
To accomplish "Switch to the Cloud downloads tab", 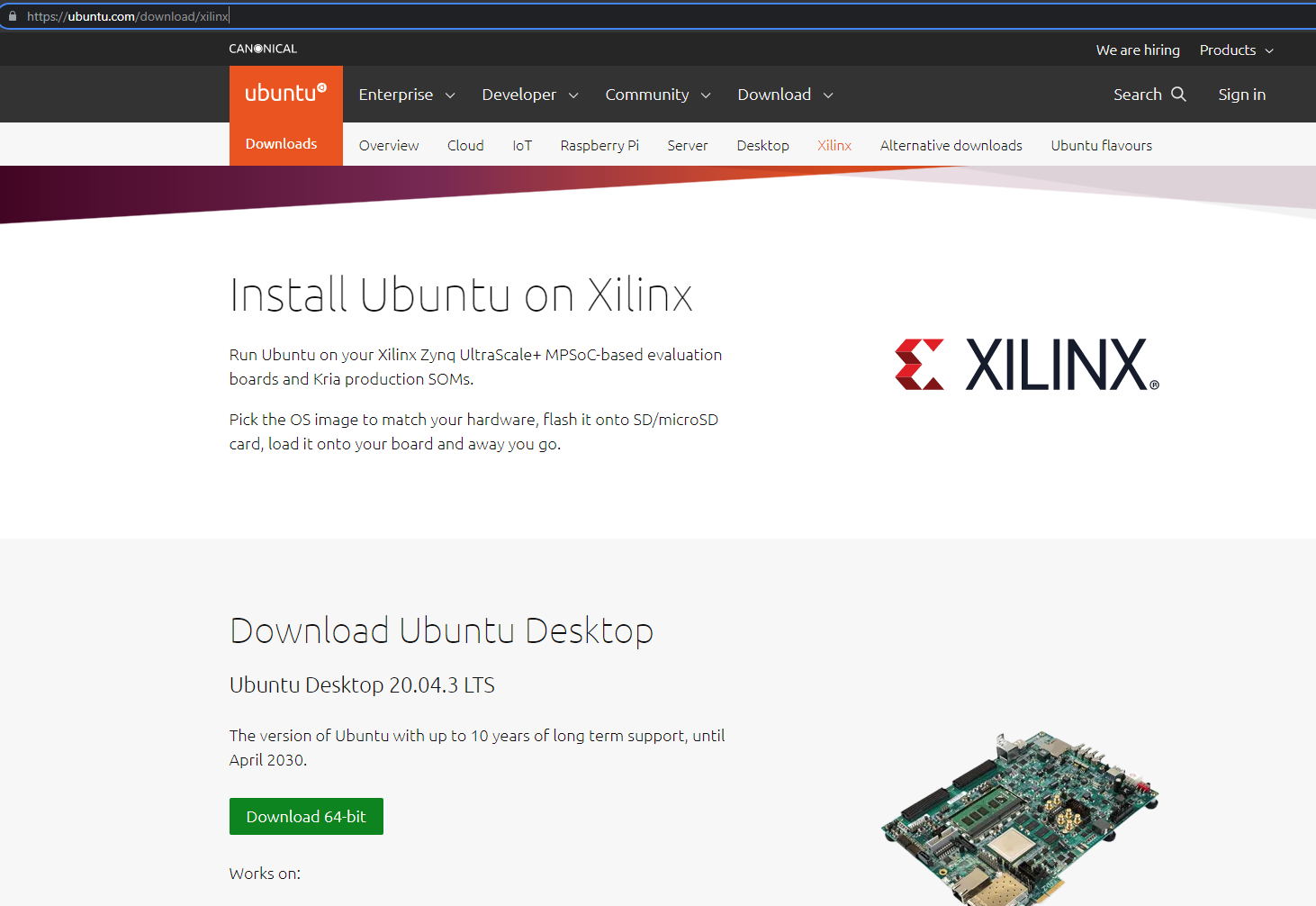I will coord(465,145).
